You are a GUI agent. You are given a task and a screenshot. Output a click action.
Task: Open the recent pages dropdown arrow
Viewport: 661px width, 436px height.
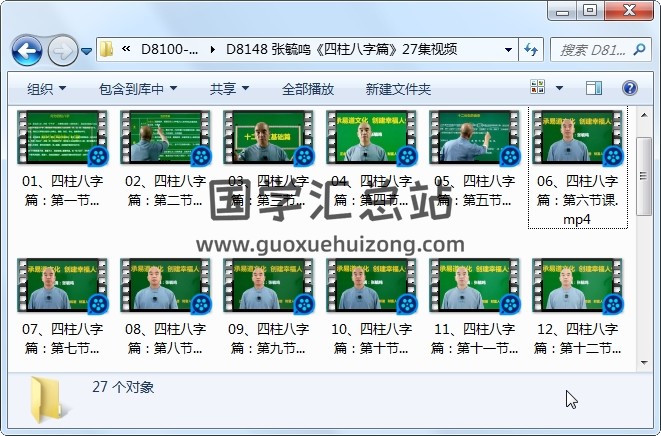[x=87, y=49]
